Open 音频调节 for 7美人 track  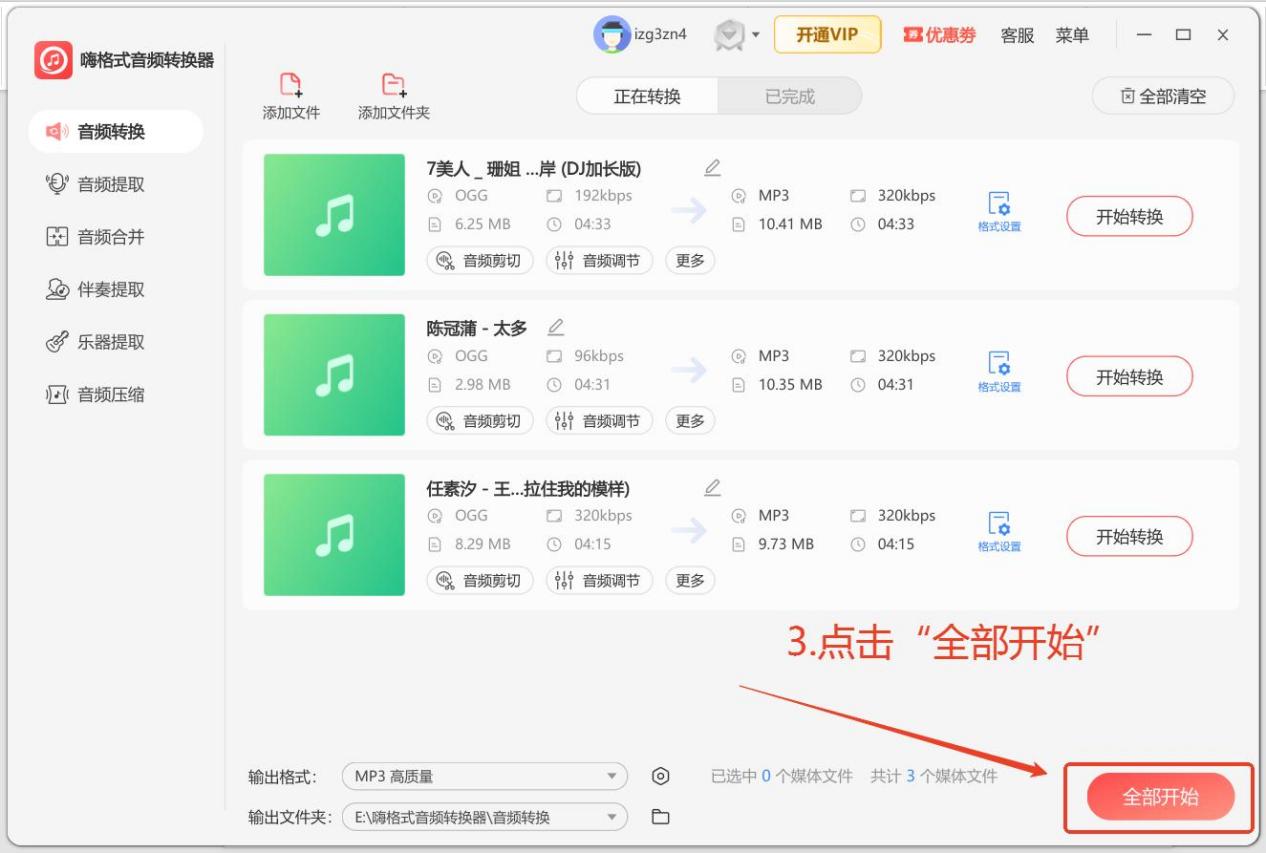tap(599, 261)
